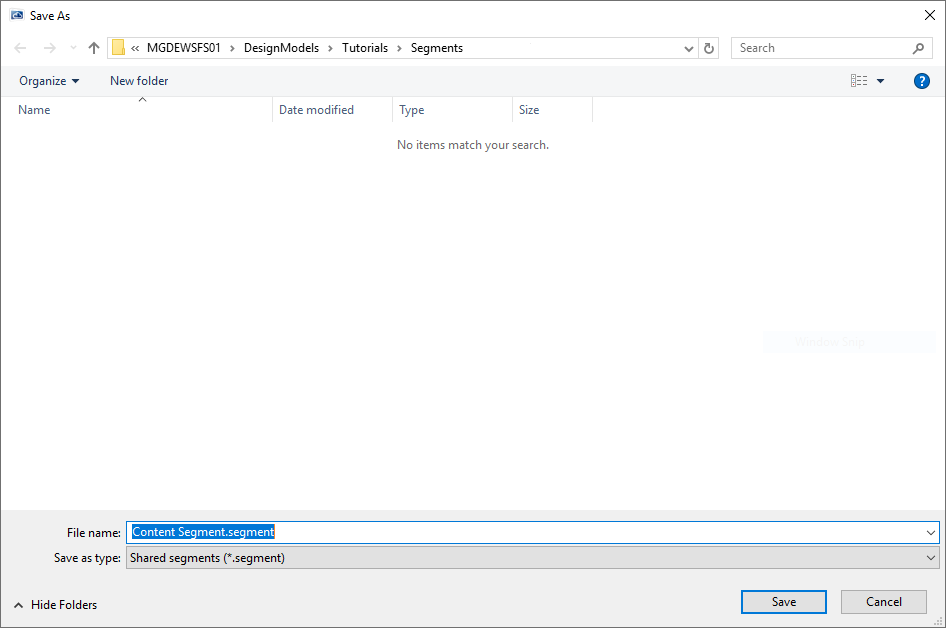
Task: Collapse the folder pane with Hide Folders
Action: (x=56, y=605)
